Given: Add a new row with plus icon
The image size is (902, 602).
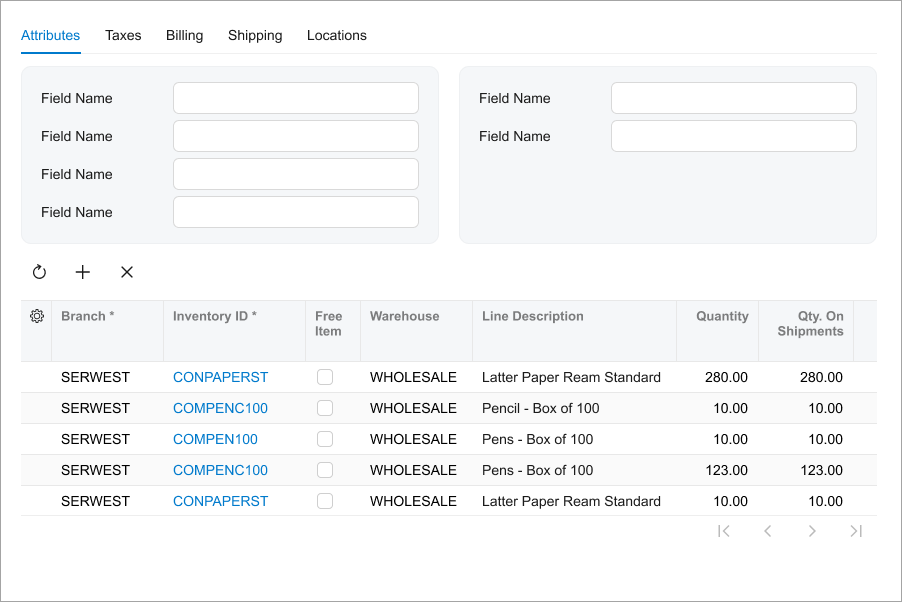Looking at the screenshot, I should (x=83, y=272).
